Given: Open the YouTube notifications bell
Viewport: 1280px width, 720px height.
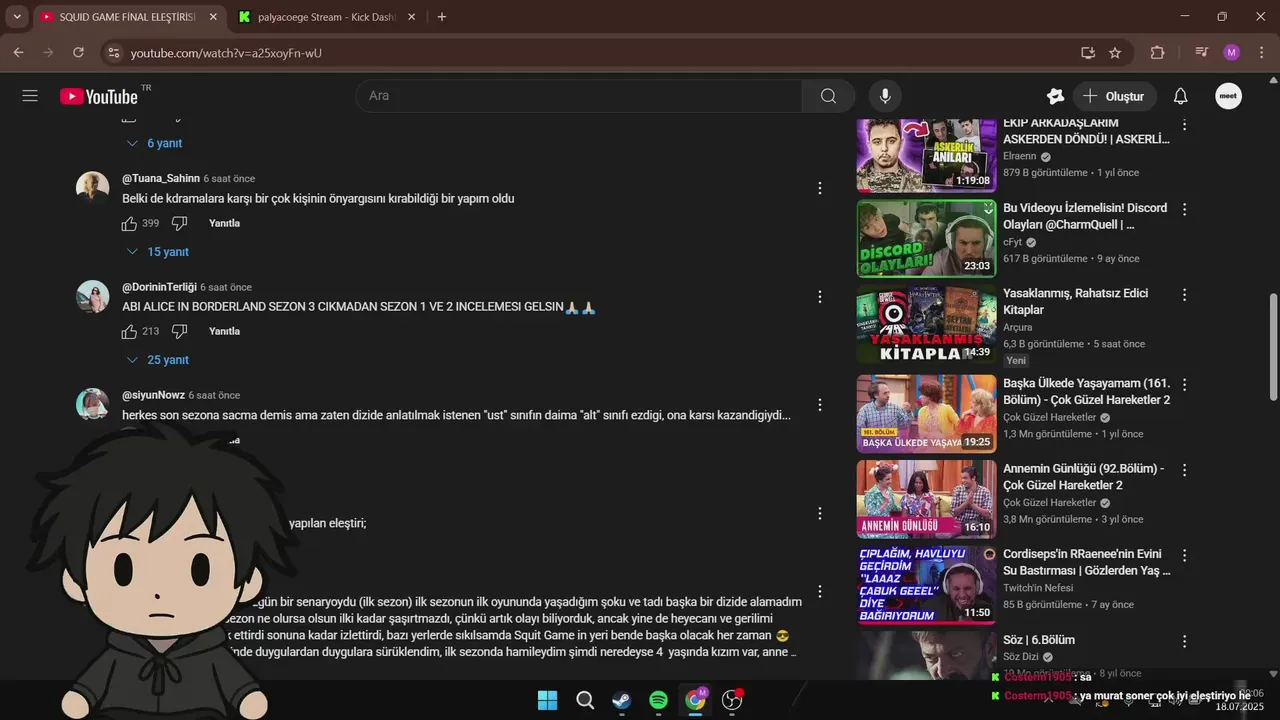Looking at the screenshot, I should click(x=1180, y=96).
